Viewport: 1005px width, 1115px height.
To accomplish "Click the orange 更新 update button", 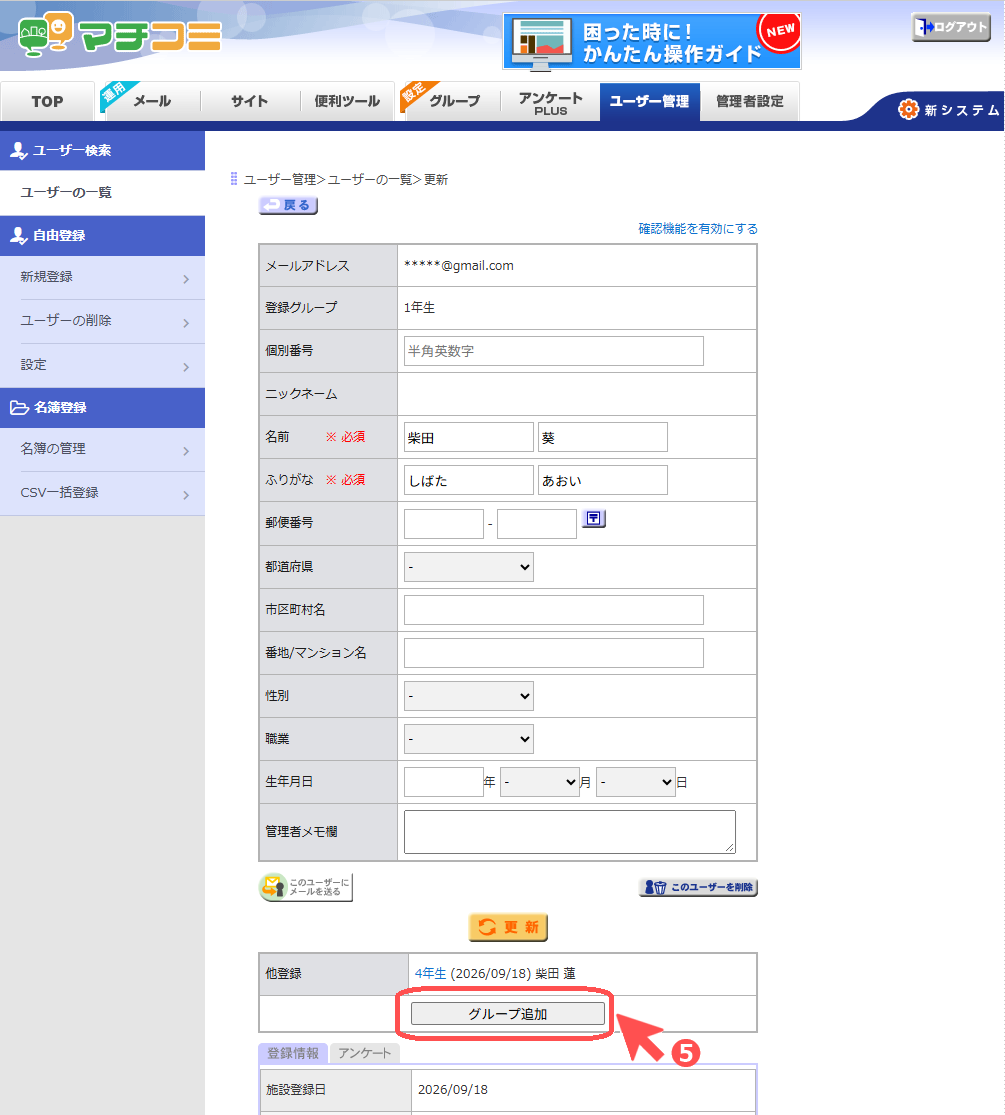I will pos(509,927).
